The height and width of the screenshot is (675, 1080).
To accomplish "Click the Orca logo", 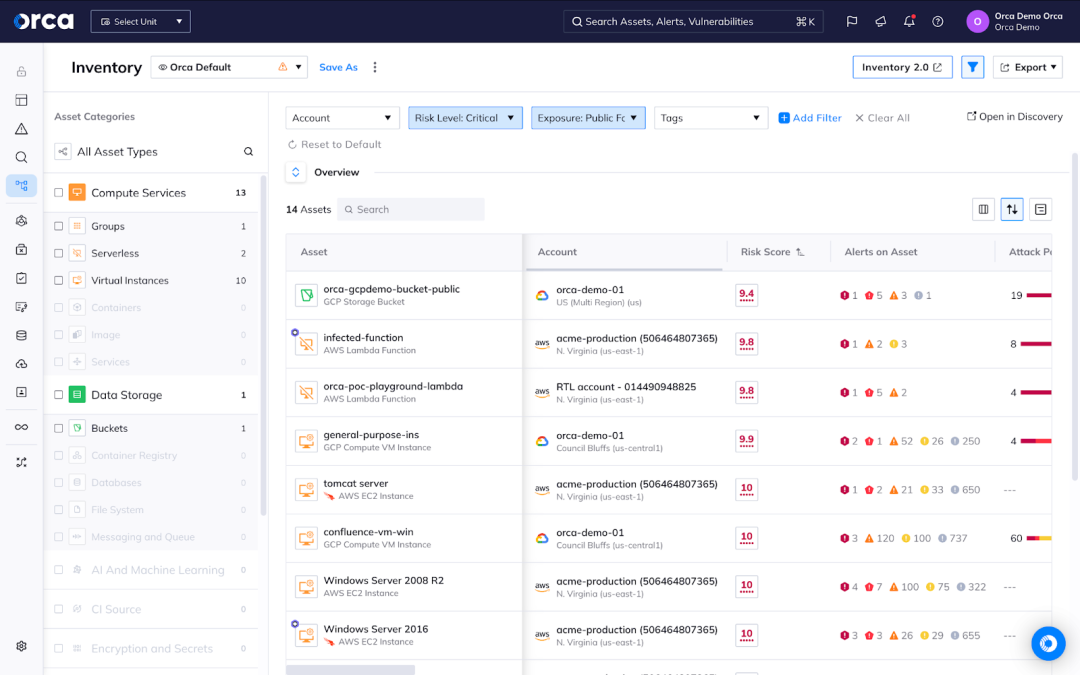I will click(44, 21).
